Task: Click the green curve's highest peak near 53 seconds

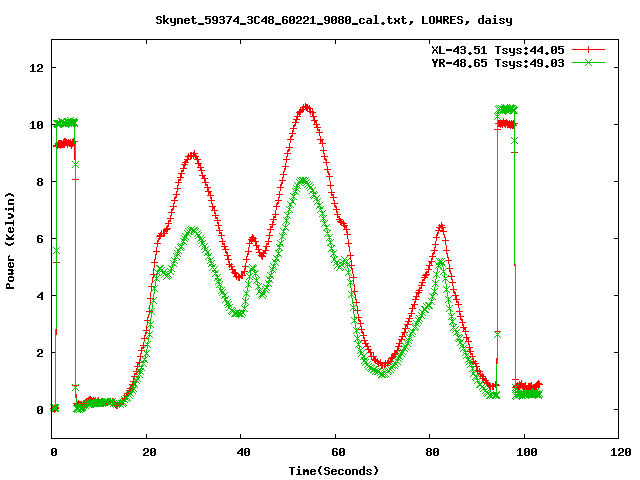Action: point(303,180)
